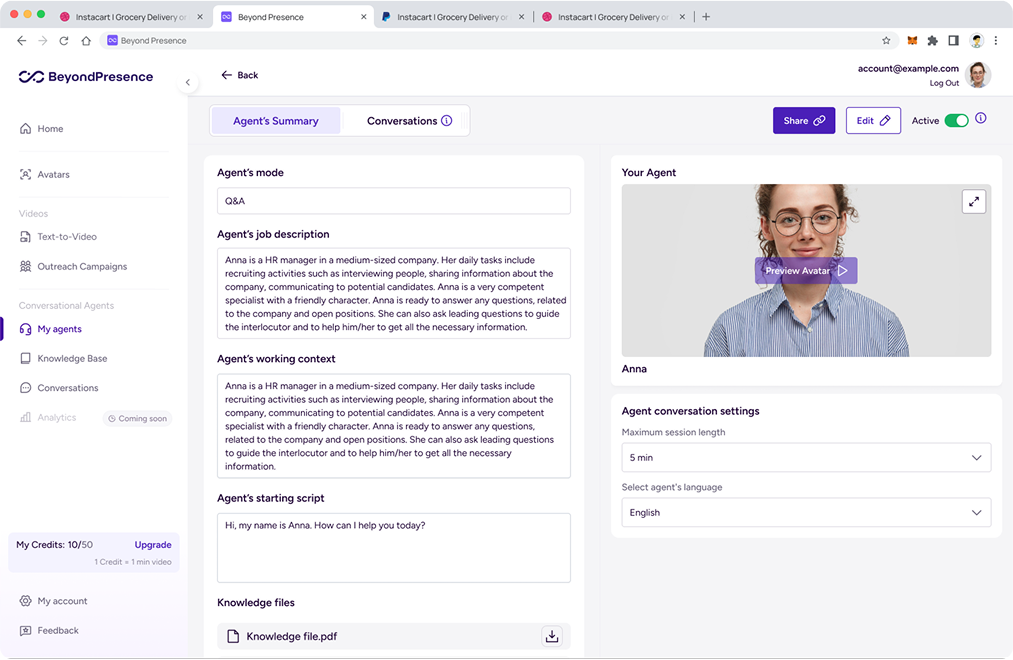The width and height of the screenshot is (1013, 660).
Task: Click the BeyondPresence logo
Action: 86,77
